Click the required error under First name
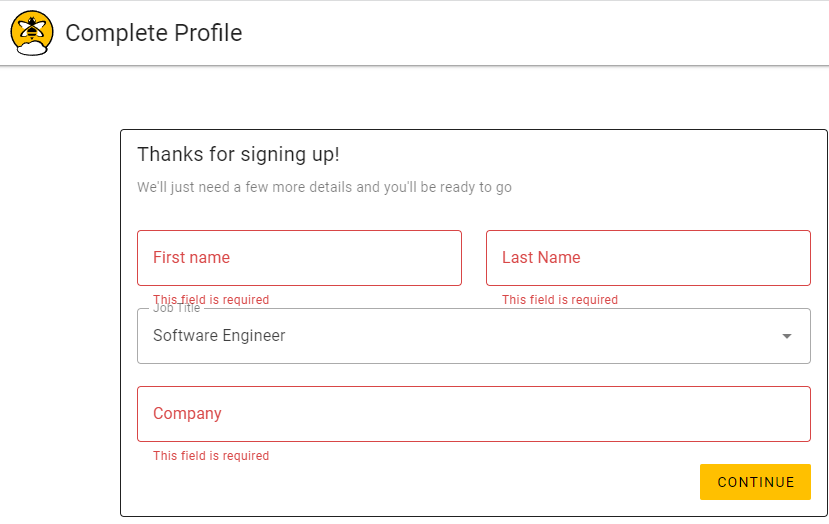Screen dimensions: 829x524 click(211, 300)
